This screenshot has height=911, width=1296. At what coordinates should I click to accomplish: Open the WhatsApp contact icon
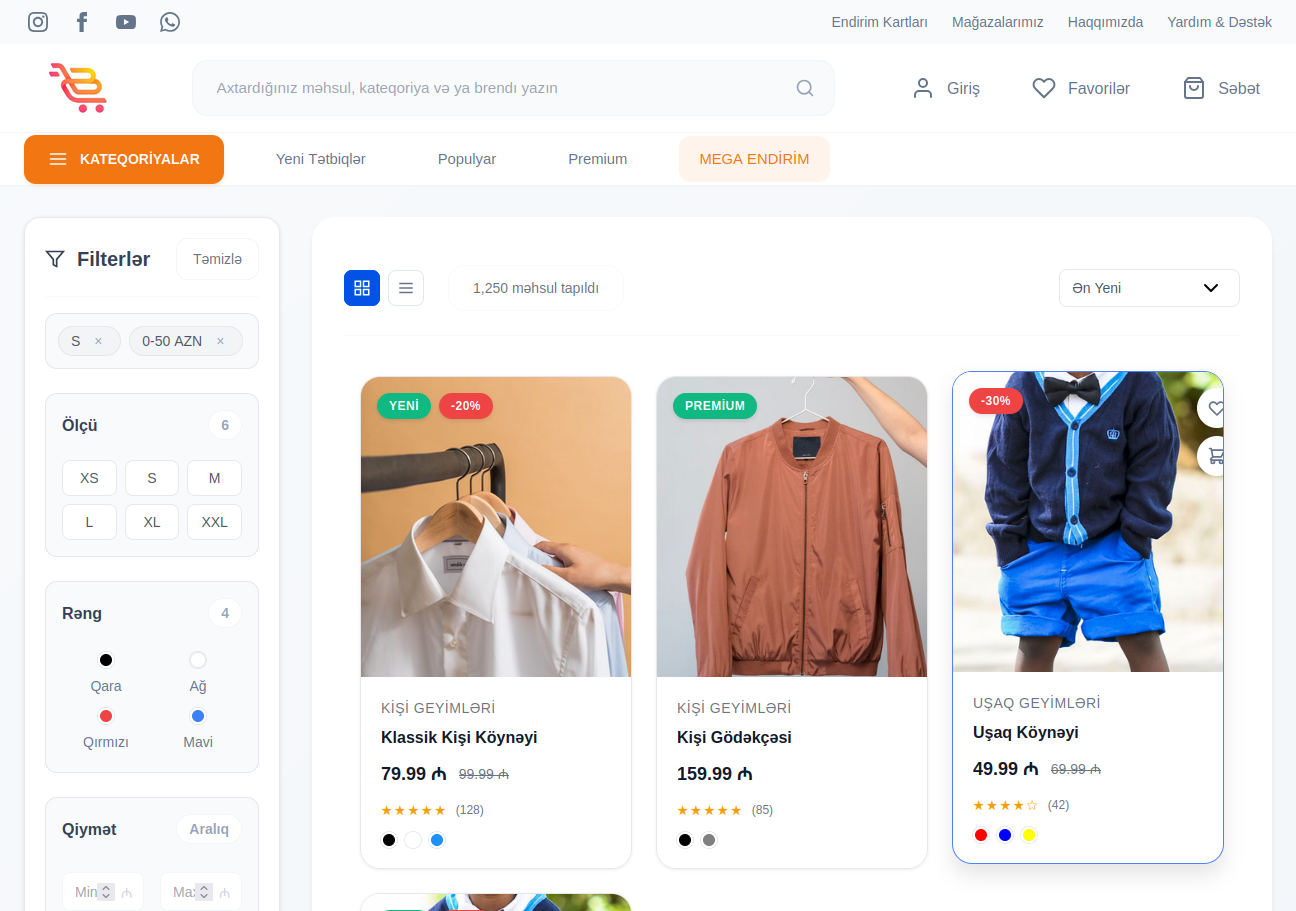(170, 22)
